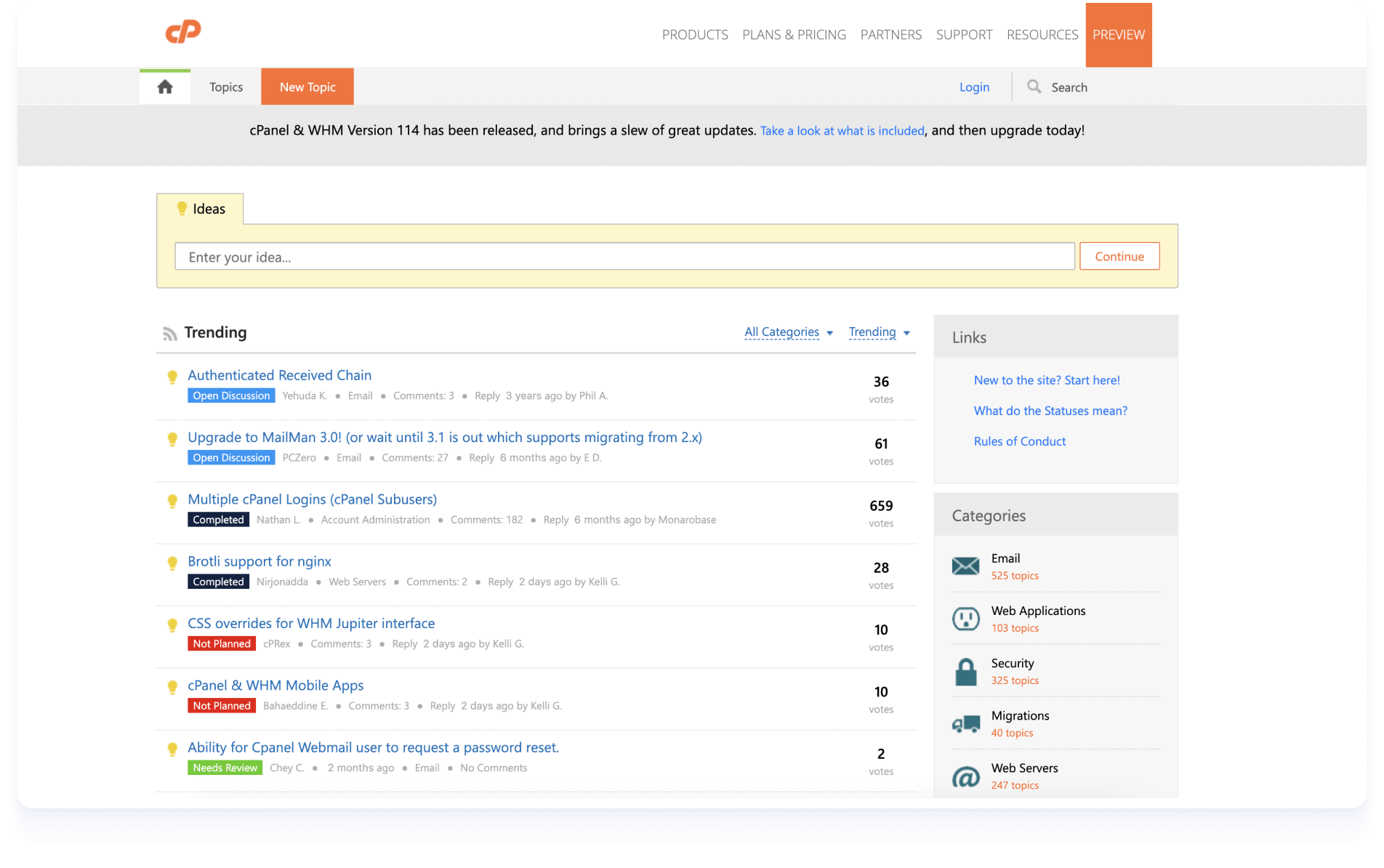This screenshot has width=1384, height=868.
Task: Click Web Servers label on Brotli topic row
Action: 357,582
